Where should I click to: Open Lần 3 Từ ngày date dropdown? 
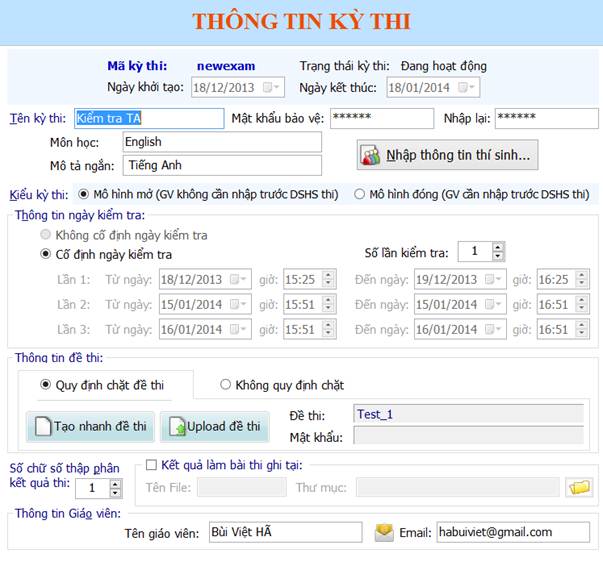238,329
